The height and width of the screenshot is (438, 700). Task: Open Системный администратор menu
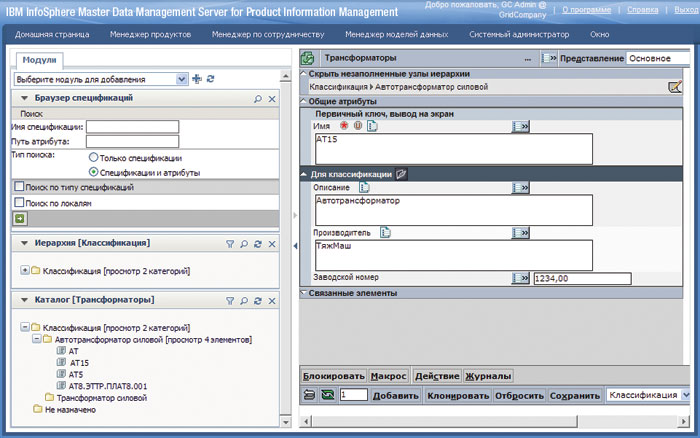pyautogui.click(x=519, y=34)
